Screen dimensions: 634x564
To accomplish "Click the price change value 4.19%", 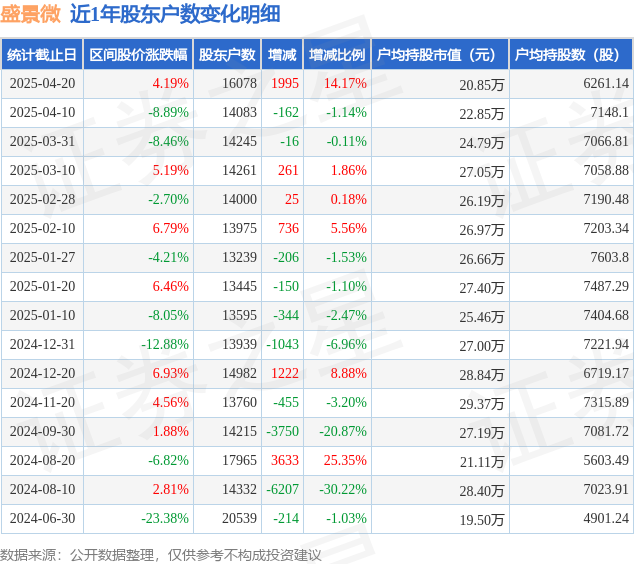I will 171,83.
